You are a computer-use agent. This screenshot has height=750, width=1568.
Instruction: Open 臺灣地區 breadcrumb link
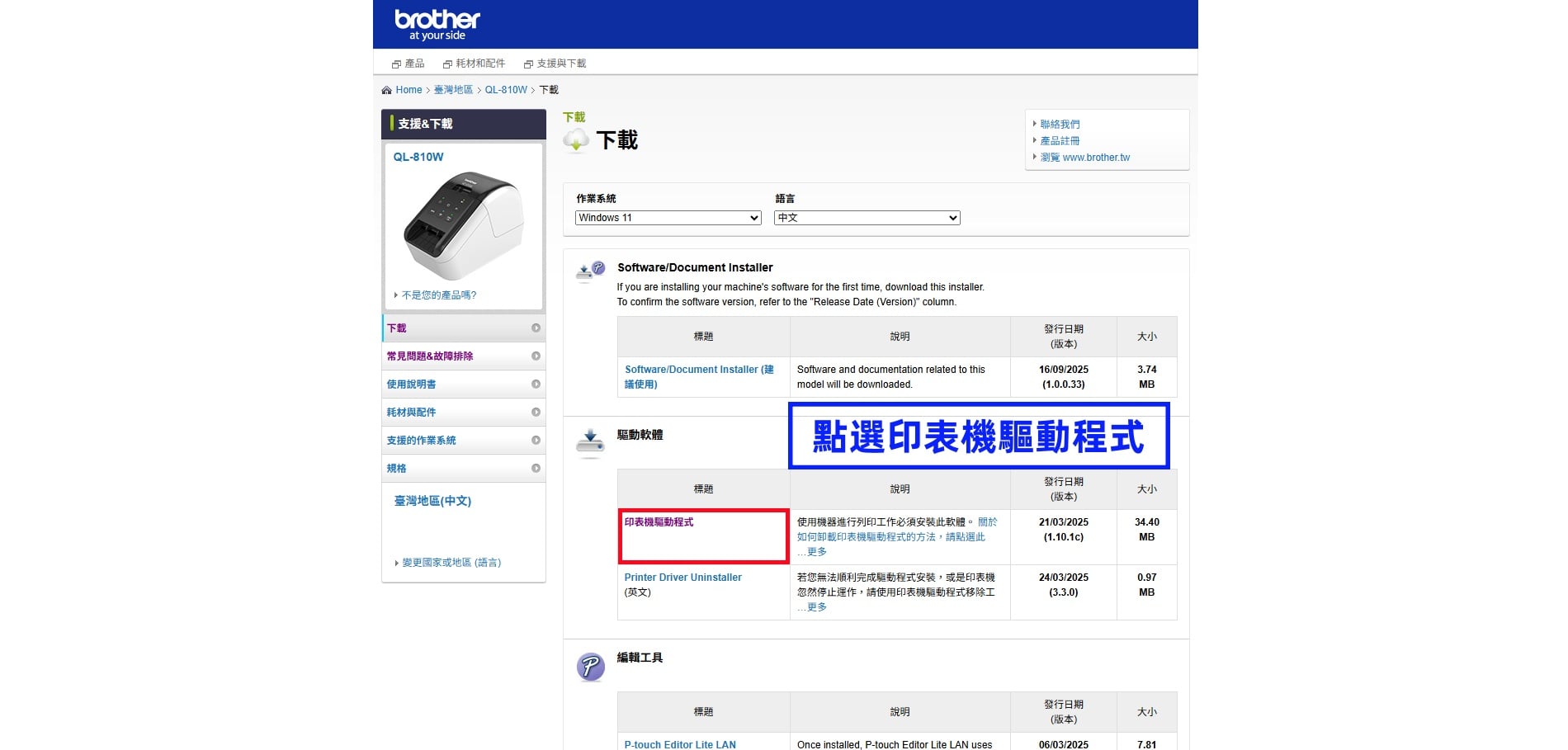click(x=453, y=90)
